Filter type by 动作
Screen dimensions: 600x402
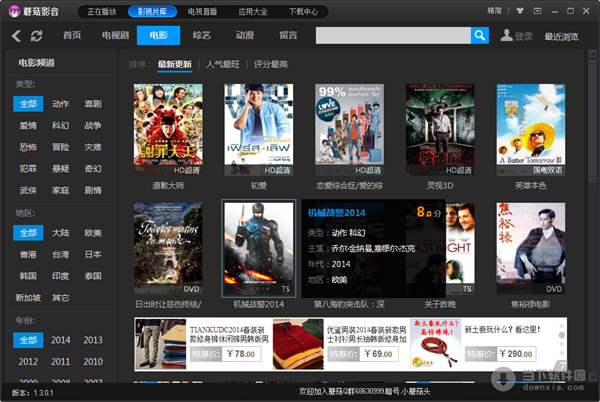tap(60, 104)
